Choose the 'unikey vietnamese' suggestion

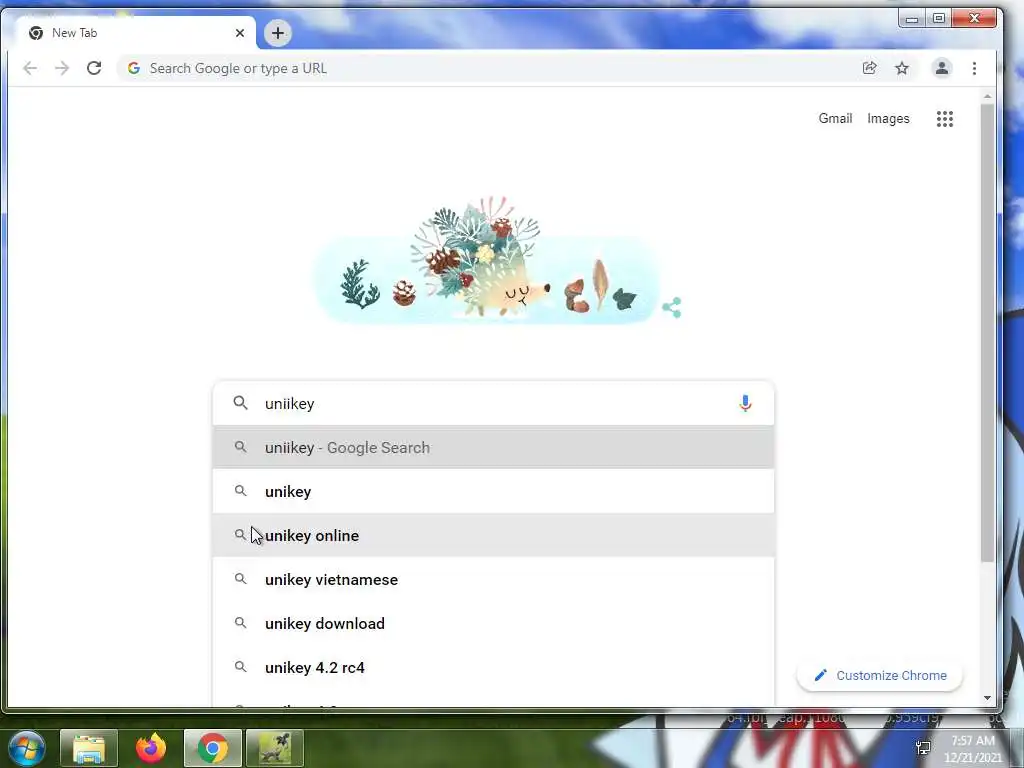coord(493,579)
